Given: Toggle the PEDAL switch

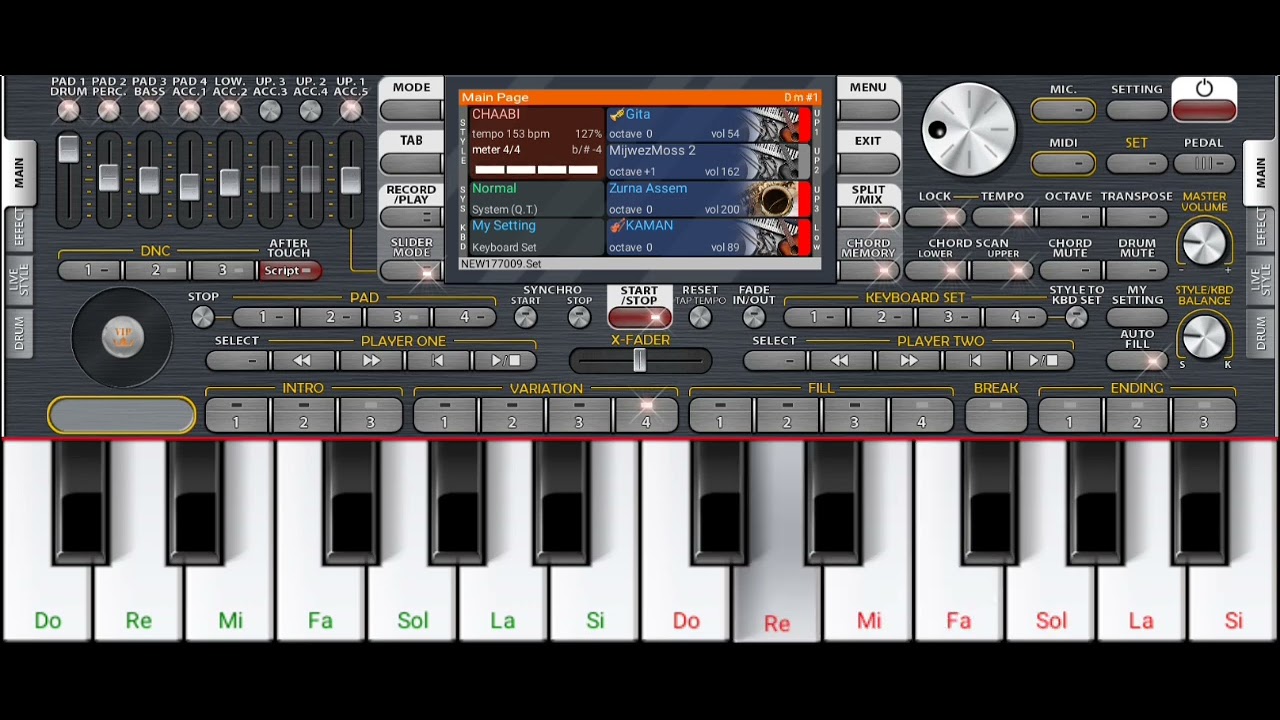Looking at the screenshot, I should 1204,163.
